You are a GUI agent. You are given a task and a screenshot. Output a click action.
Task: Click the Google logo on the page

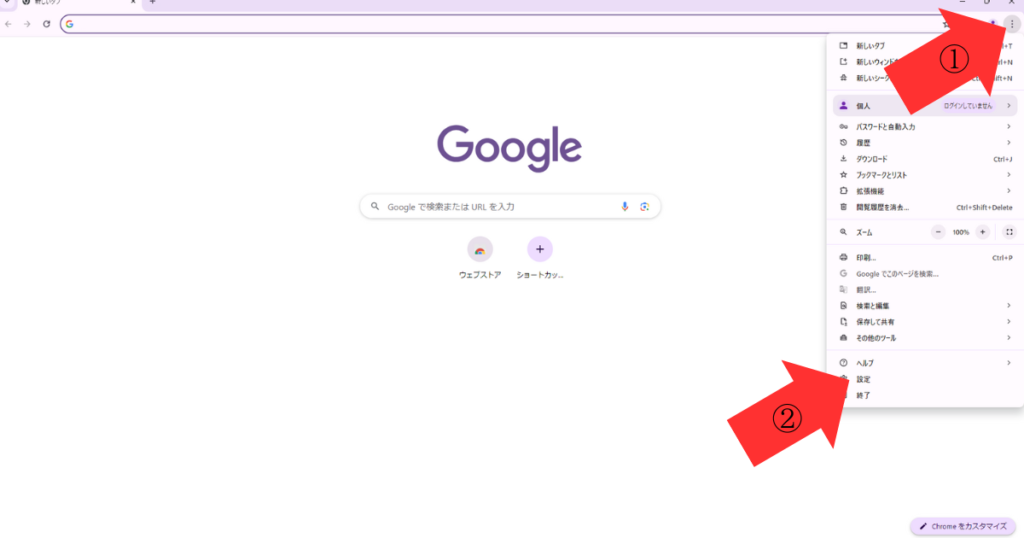[x=509, y=148]
